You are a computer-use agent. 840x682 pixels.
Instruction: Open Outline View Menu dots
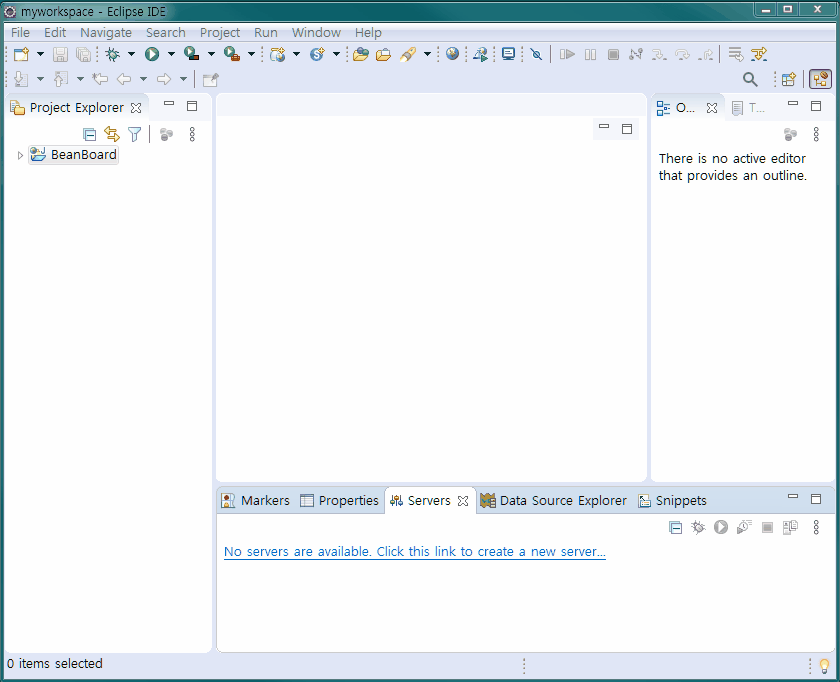coord(816,134)
